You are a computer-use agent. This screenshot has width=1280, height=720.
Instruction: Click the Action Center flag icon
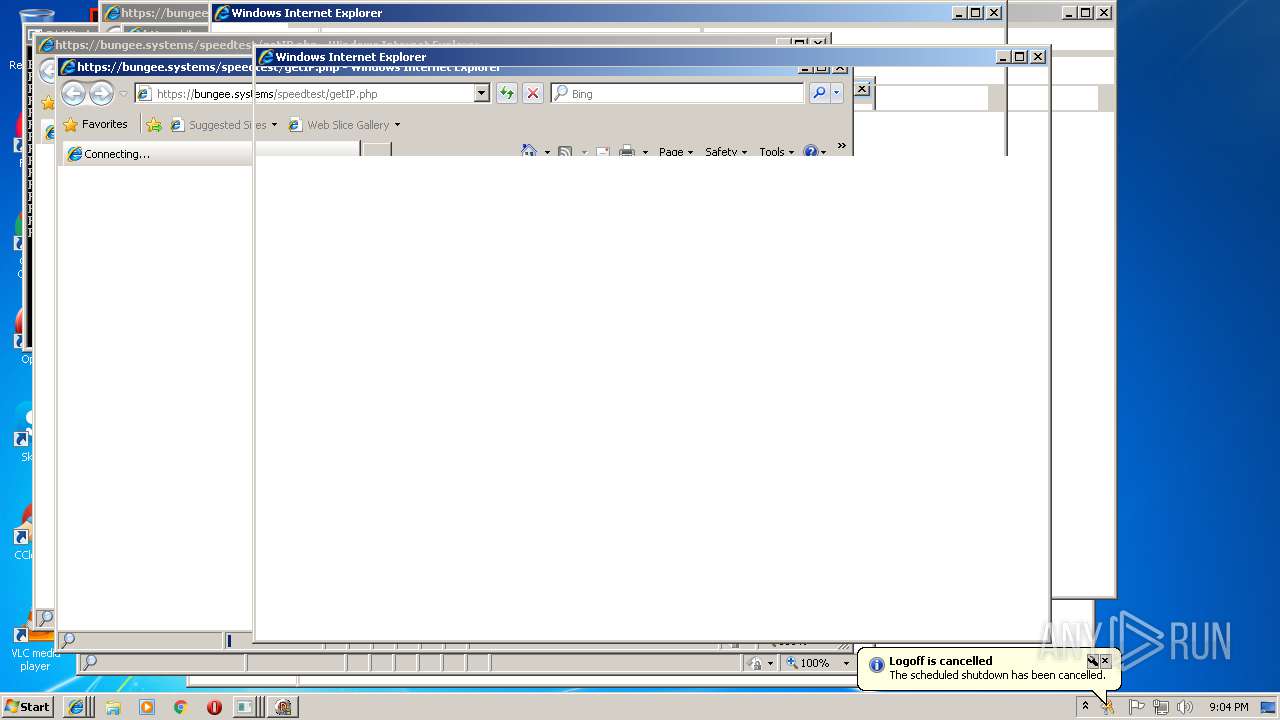(x=1136, y=707)
